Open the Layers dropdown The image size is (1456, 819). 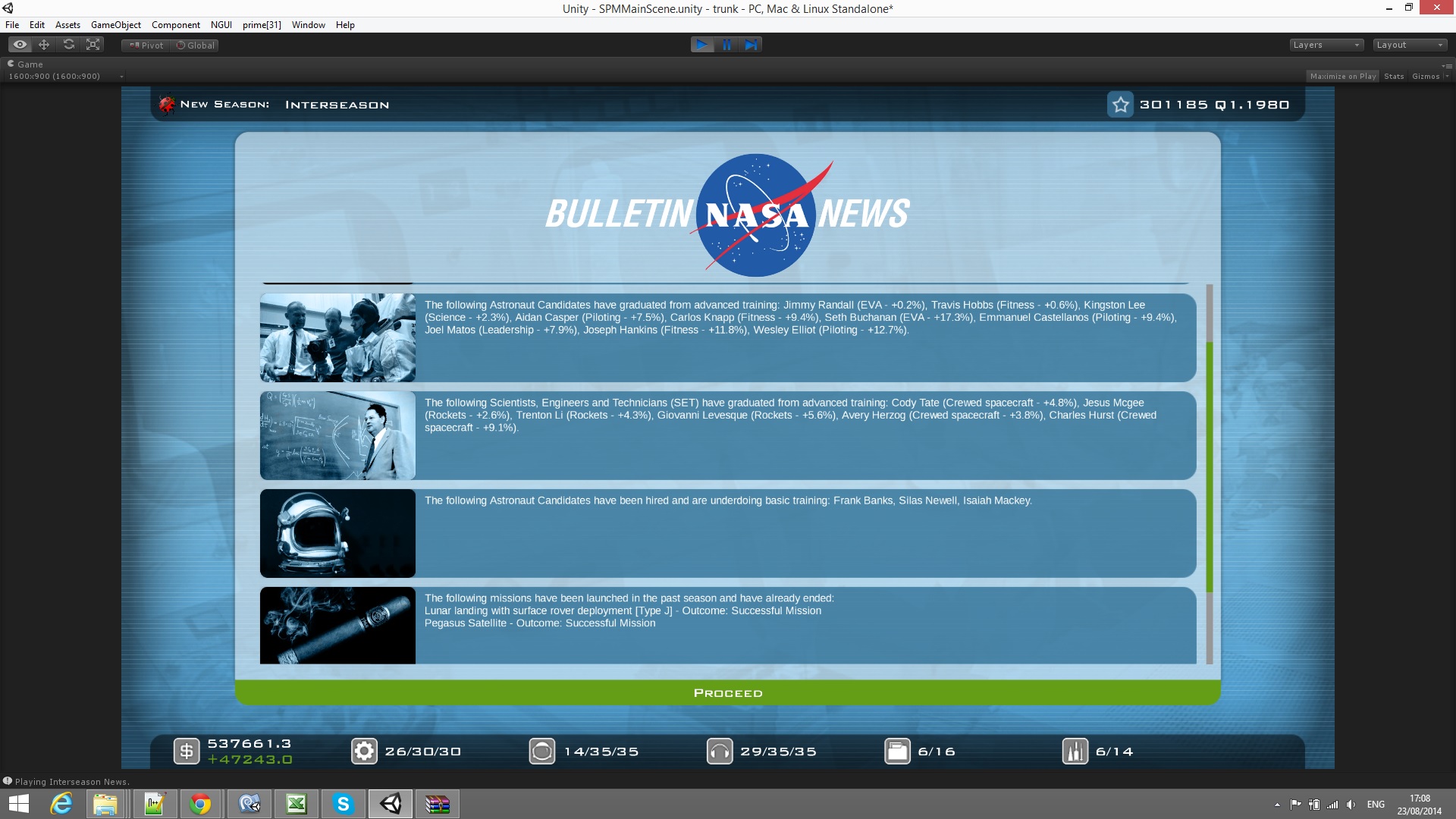point(1326,45)
